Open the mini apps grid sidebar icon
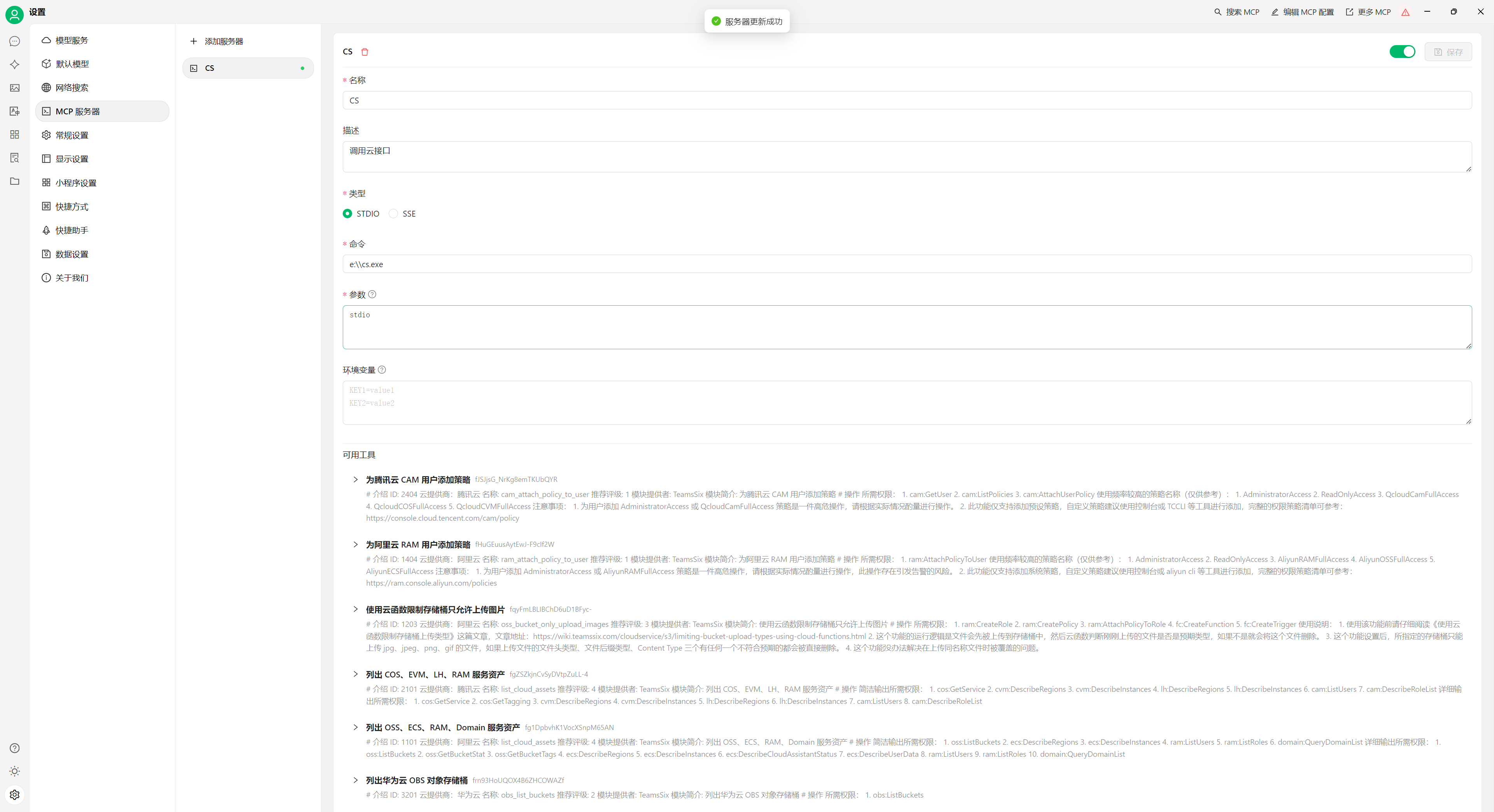 pyautogui.click(x=14, y=135)
